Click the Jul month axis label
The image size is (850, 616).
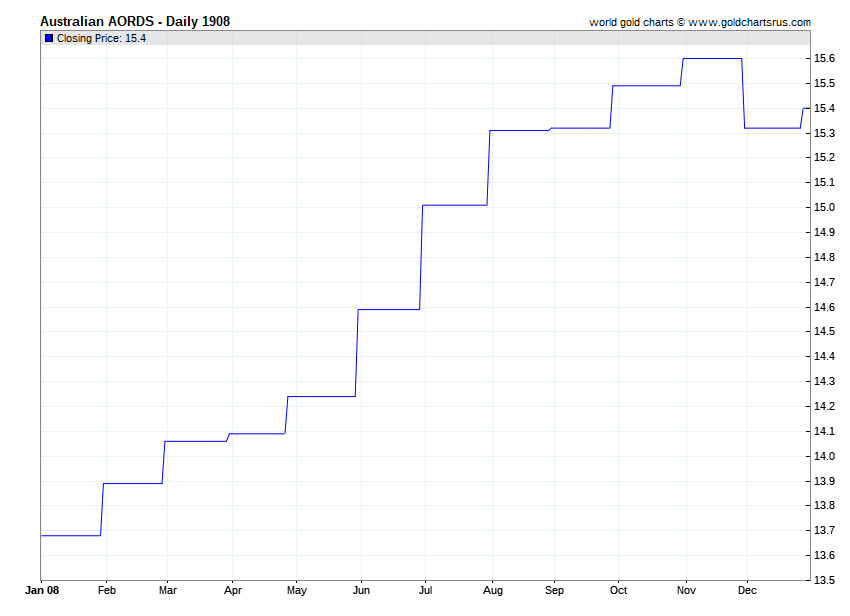(x=426, y=590)
